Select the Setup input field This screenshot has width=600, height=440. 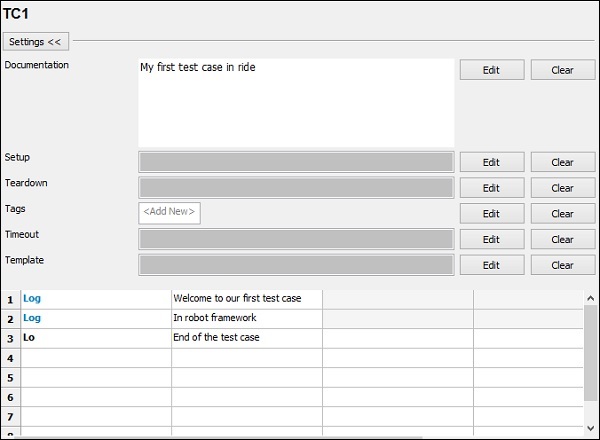[296, 162]
